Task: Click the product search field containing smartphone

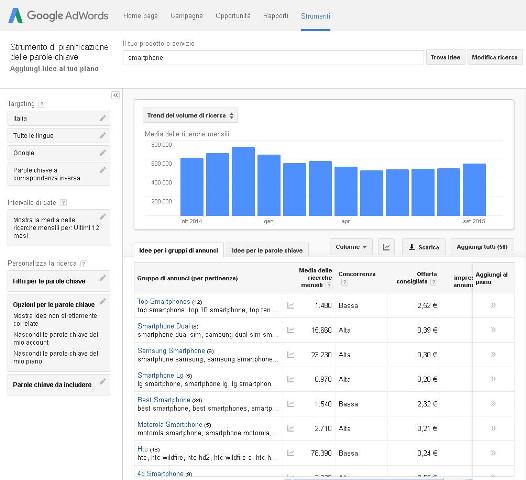Action: point(273,58)
